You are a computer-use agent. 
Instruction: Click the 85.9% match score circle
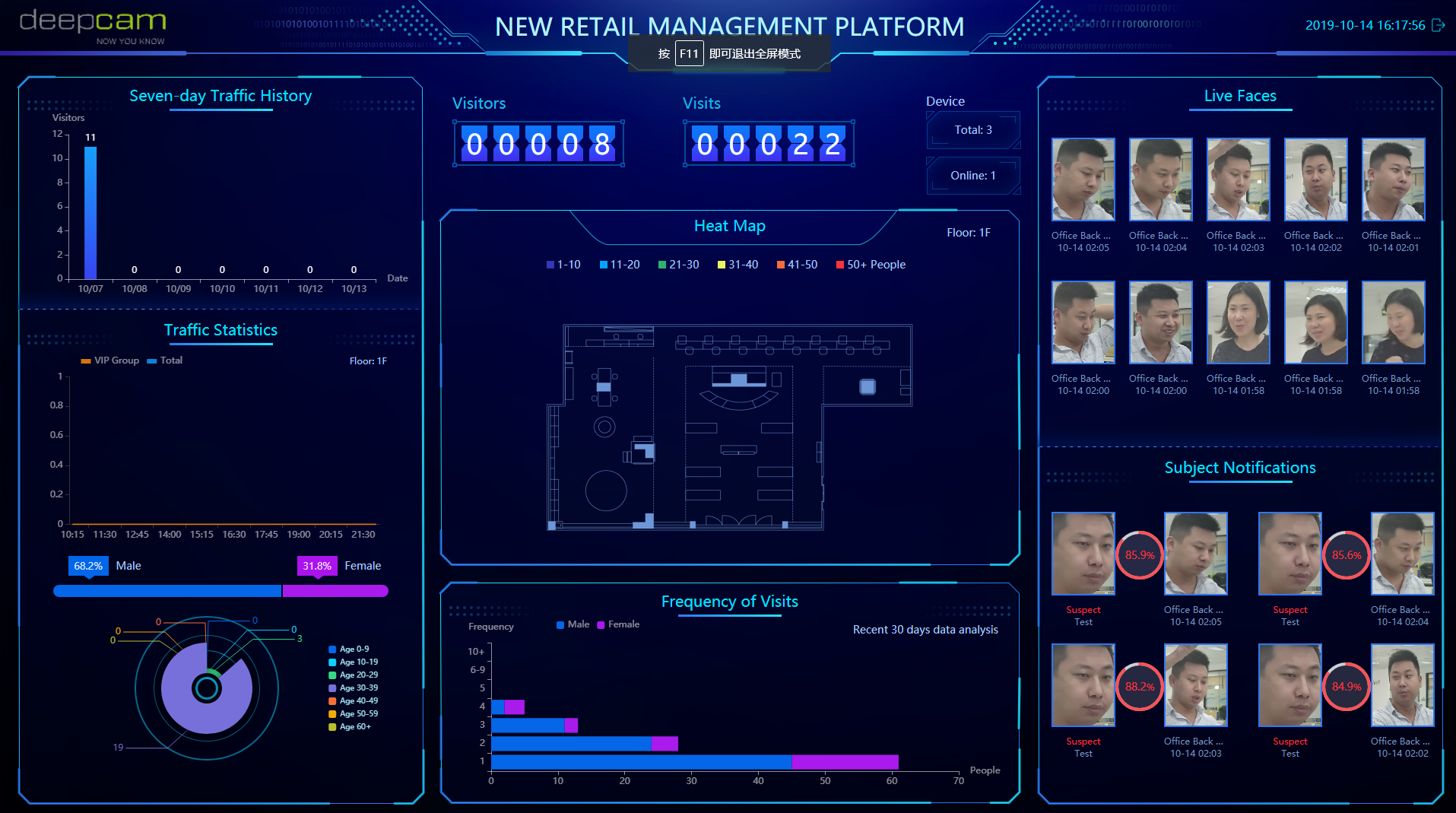click(1139, 555)
